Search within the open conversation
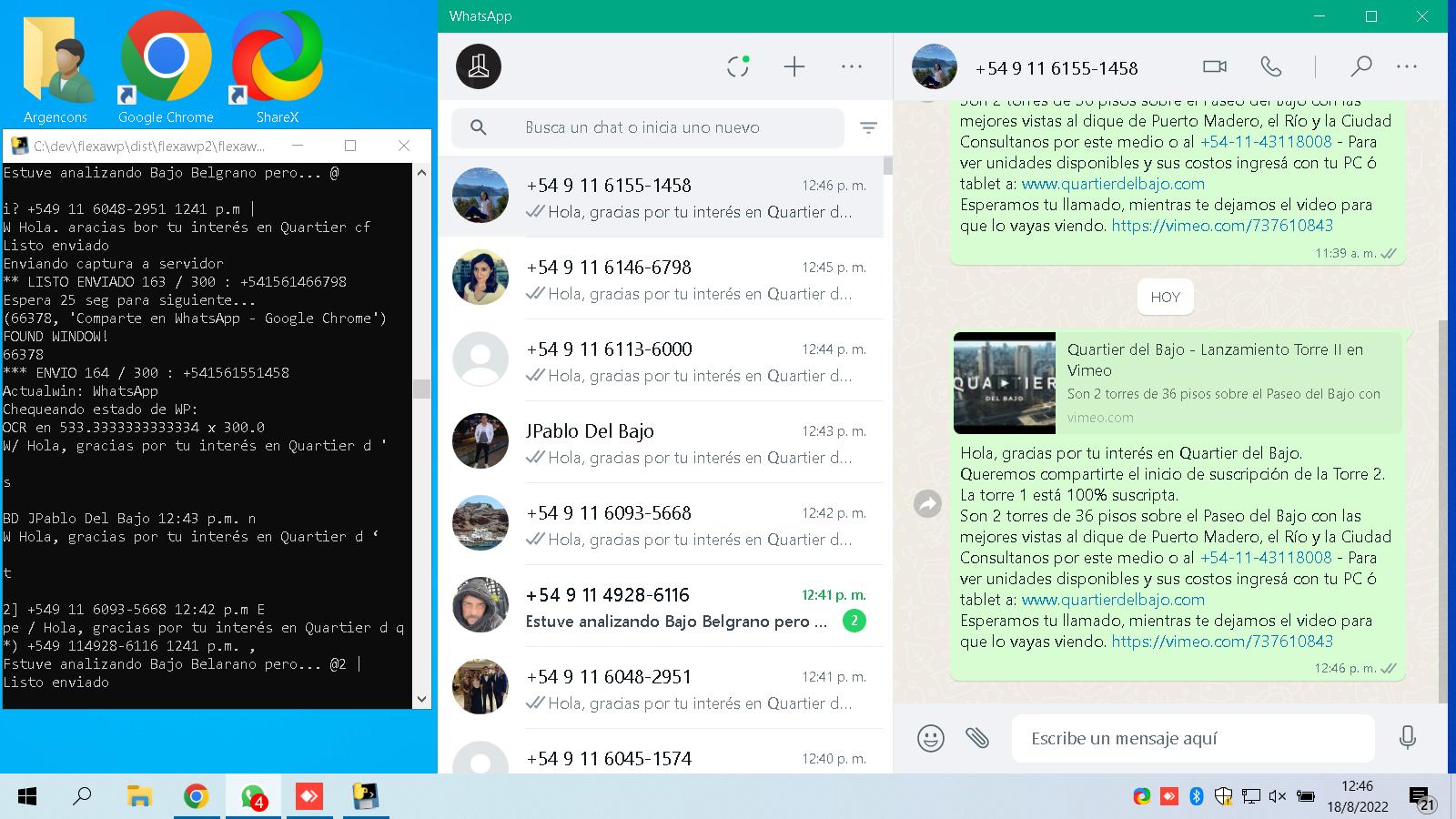The image size is (1456, 819). tap(1360, 66)
